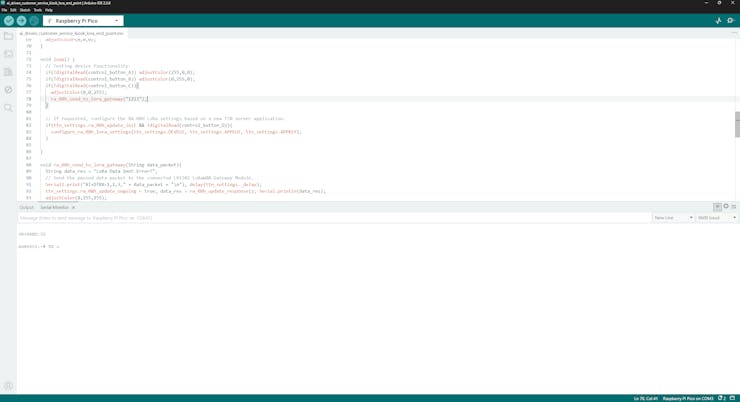Viewport: 740px width, 402px height.
Task: Click the Serial1.print AT command line
Action: coord(153,185)
